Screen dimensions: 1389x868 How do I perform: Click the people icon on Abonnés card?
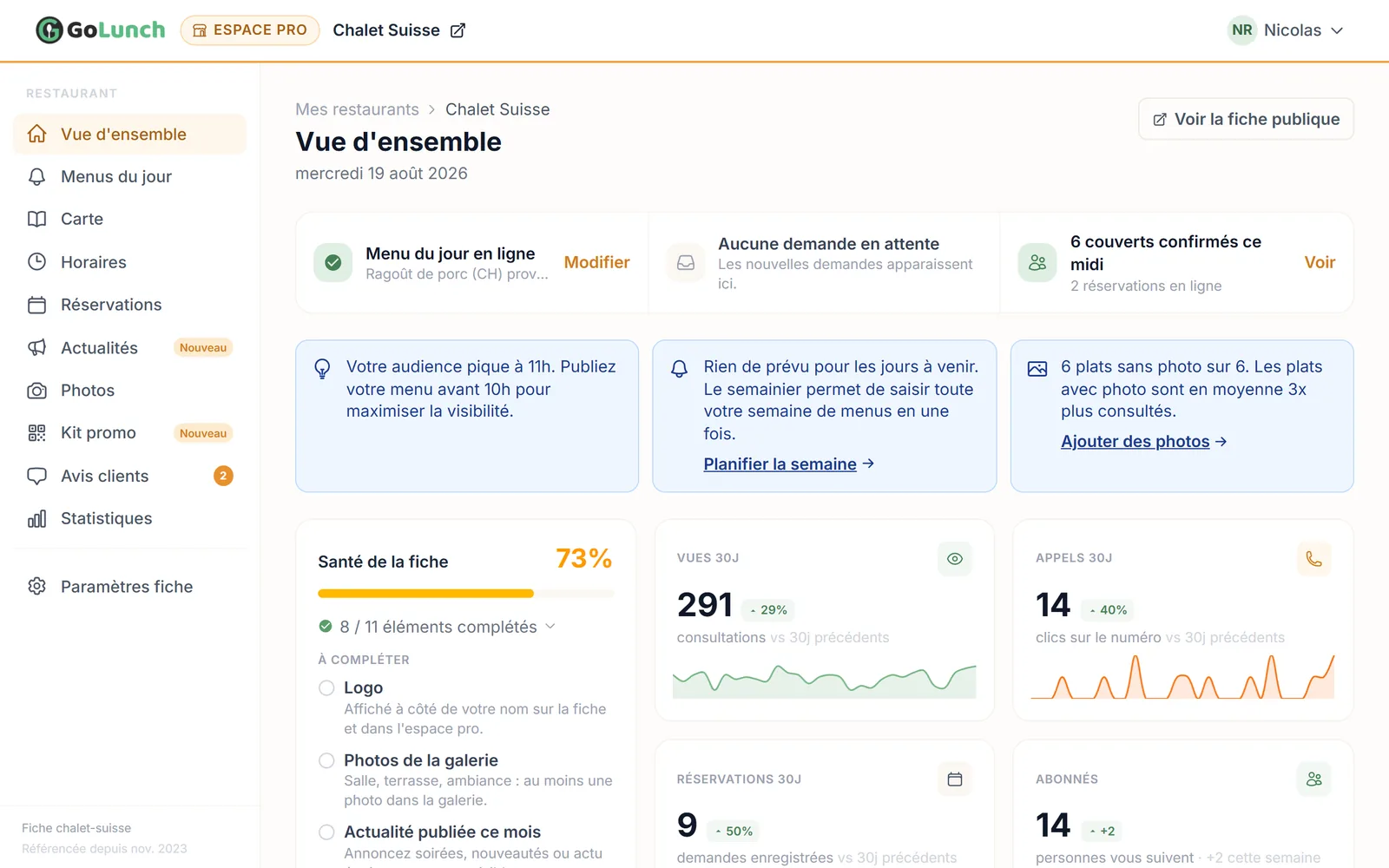click(1314, 779)
